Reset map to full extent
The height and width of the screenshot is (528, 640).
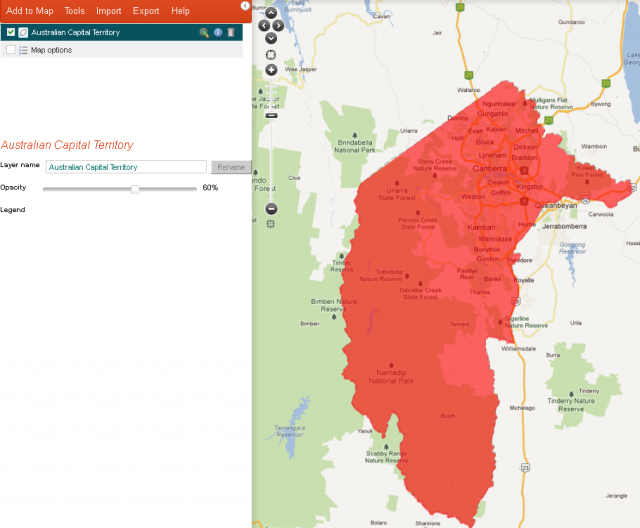[x=271, y=54]
